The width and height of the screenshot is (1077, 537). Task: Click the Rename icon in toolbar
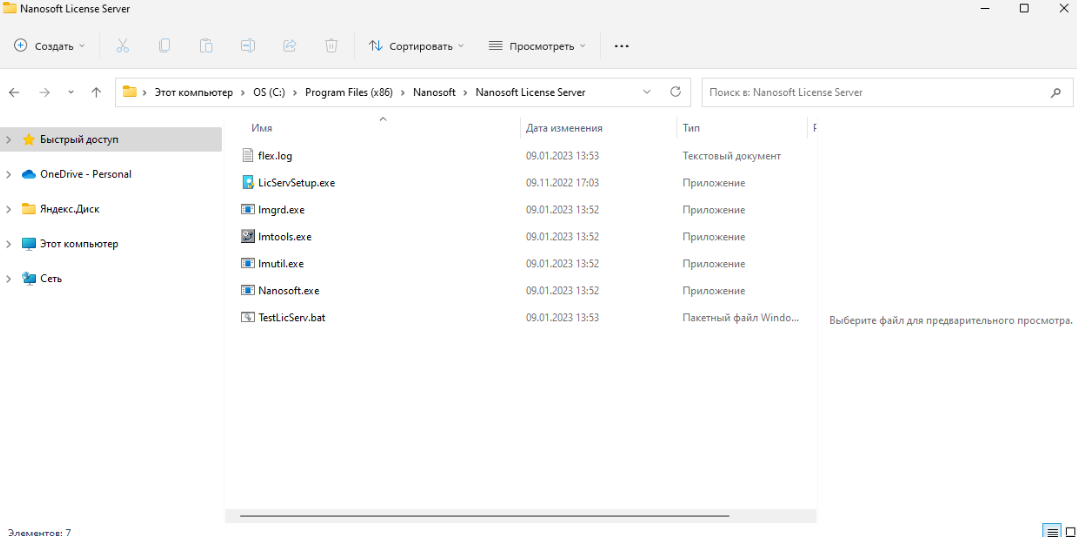[248, 46]
